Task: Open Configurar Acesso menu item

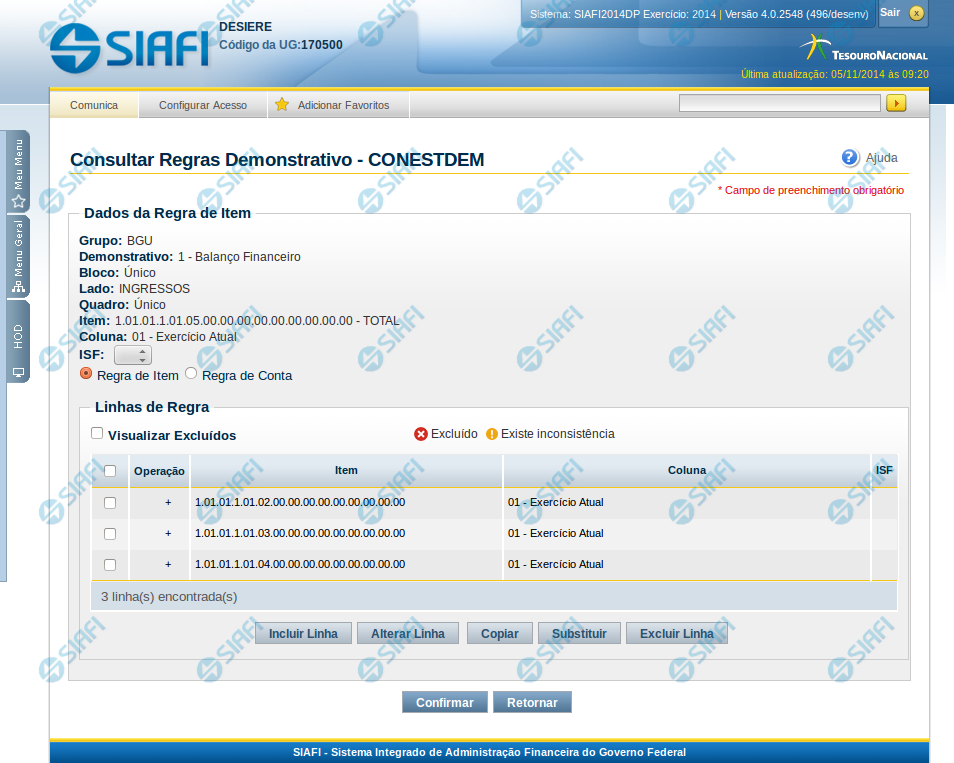Action: click(203, 105)
